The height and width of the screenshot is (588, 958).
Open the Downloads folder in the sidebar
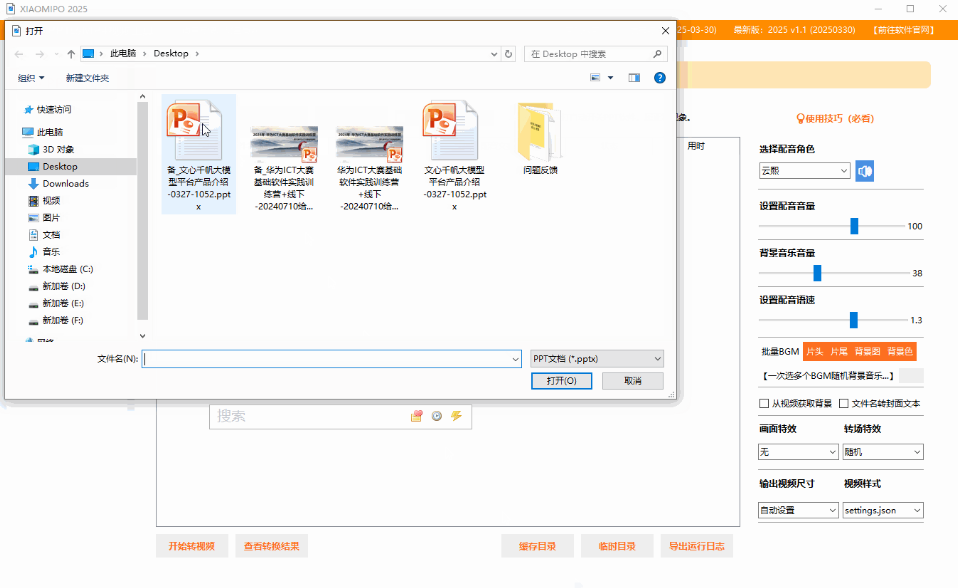[x=65, y=184]
